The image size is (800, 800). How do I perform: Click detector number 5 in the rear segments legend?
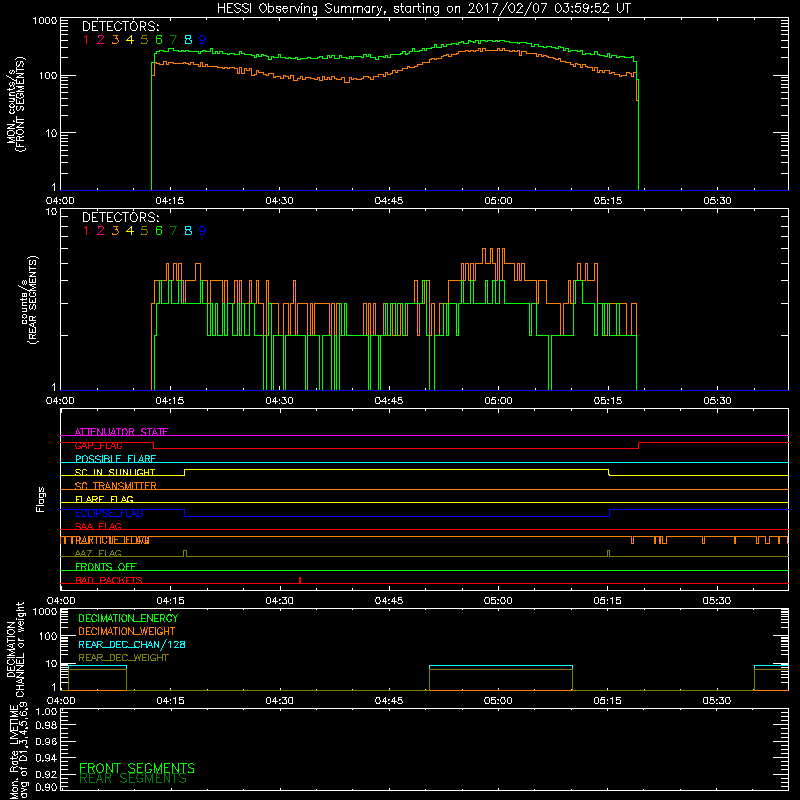pos(144,231)
